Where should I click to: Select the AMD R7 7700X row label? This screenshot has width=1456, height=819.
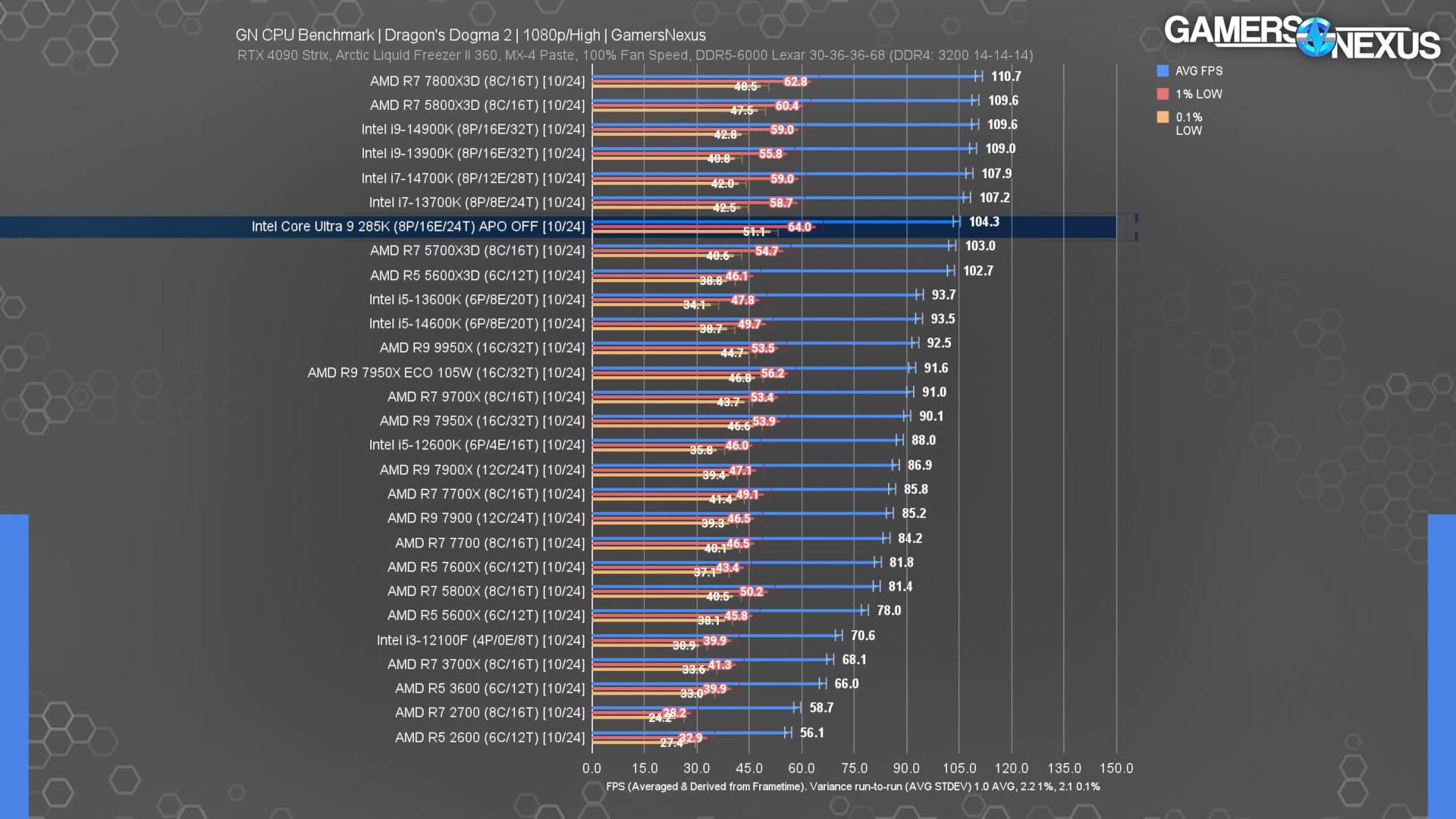point(486,494)
